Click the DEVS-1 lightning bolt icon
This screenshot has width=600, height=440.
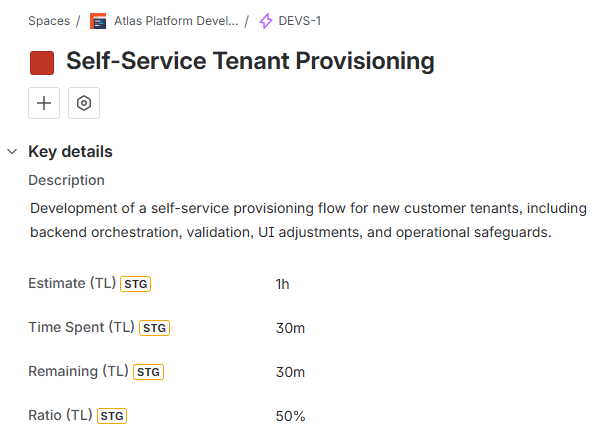coord(266,21)
